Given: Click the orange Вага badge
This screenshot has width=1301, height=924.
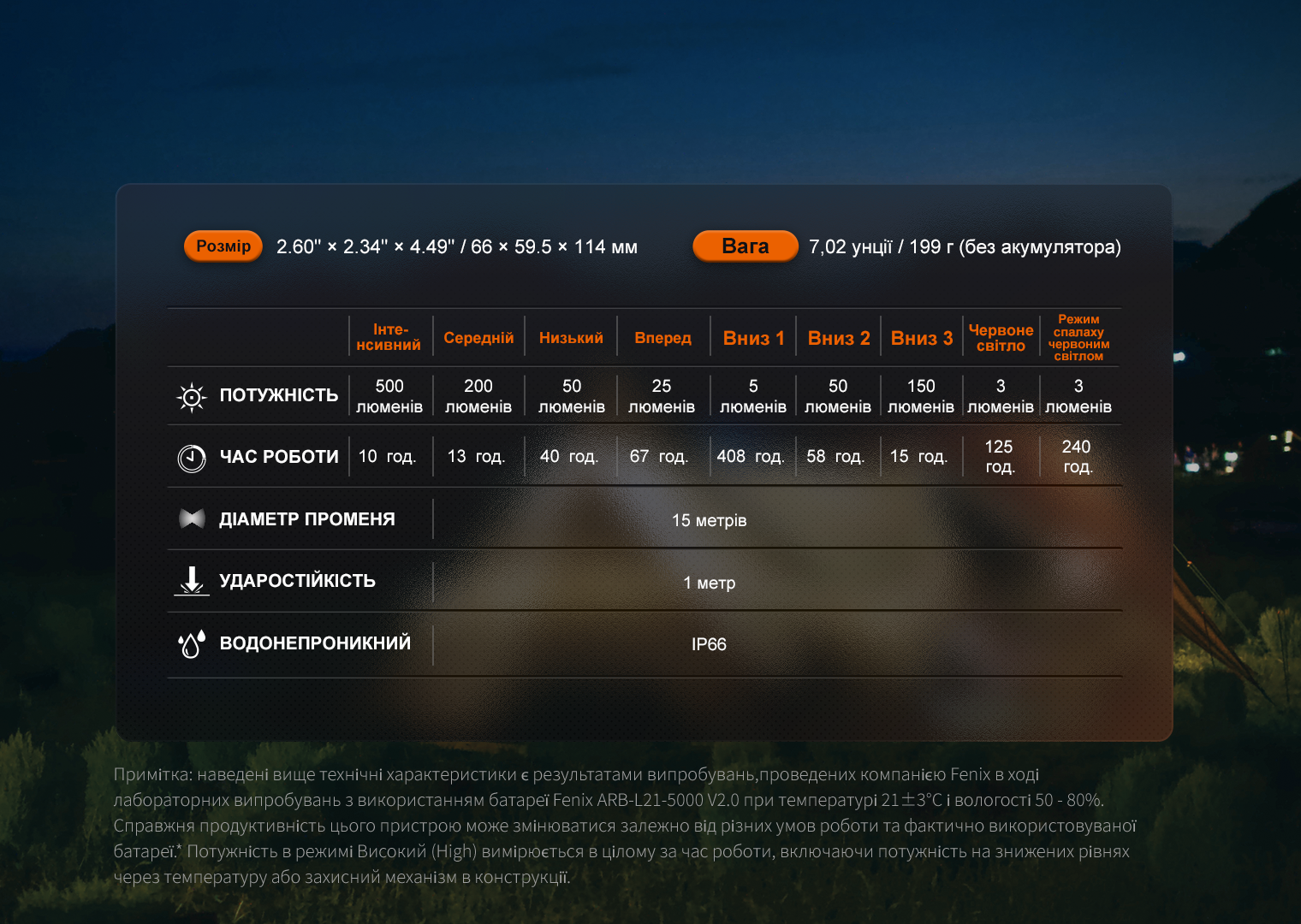Looking at the screenshot, I should pos(746,246).
